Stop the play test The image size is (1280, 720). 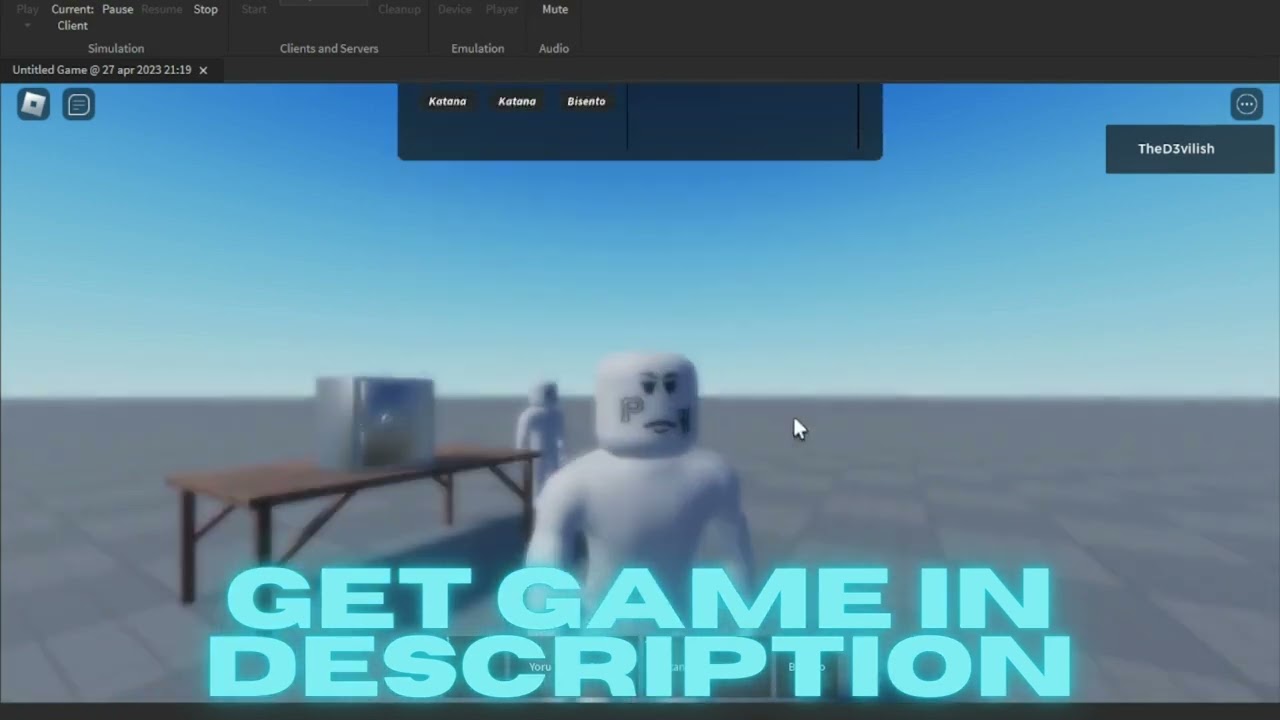click(x=205, y=9)
